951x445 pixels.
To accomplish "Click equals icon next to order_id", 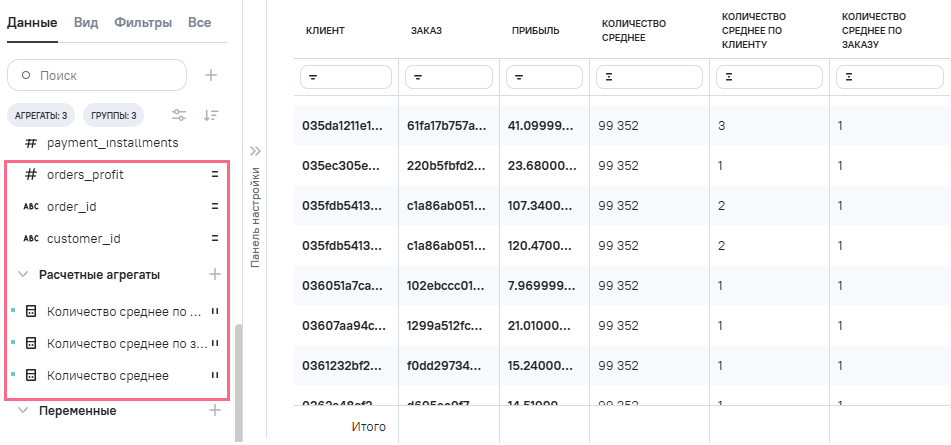I will [x=214, y=207].
